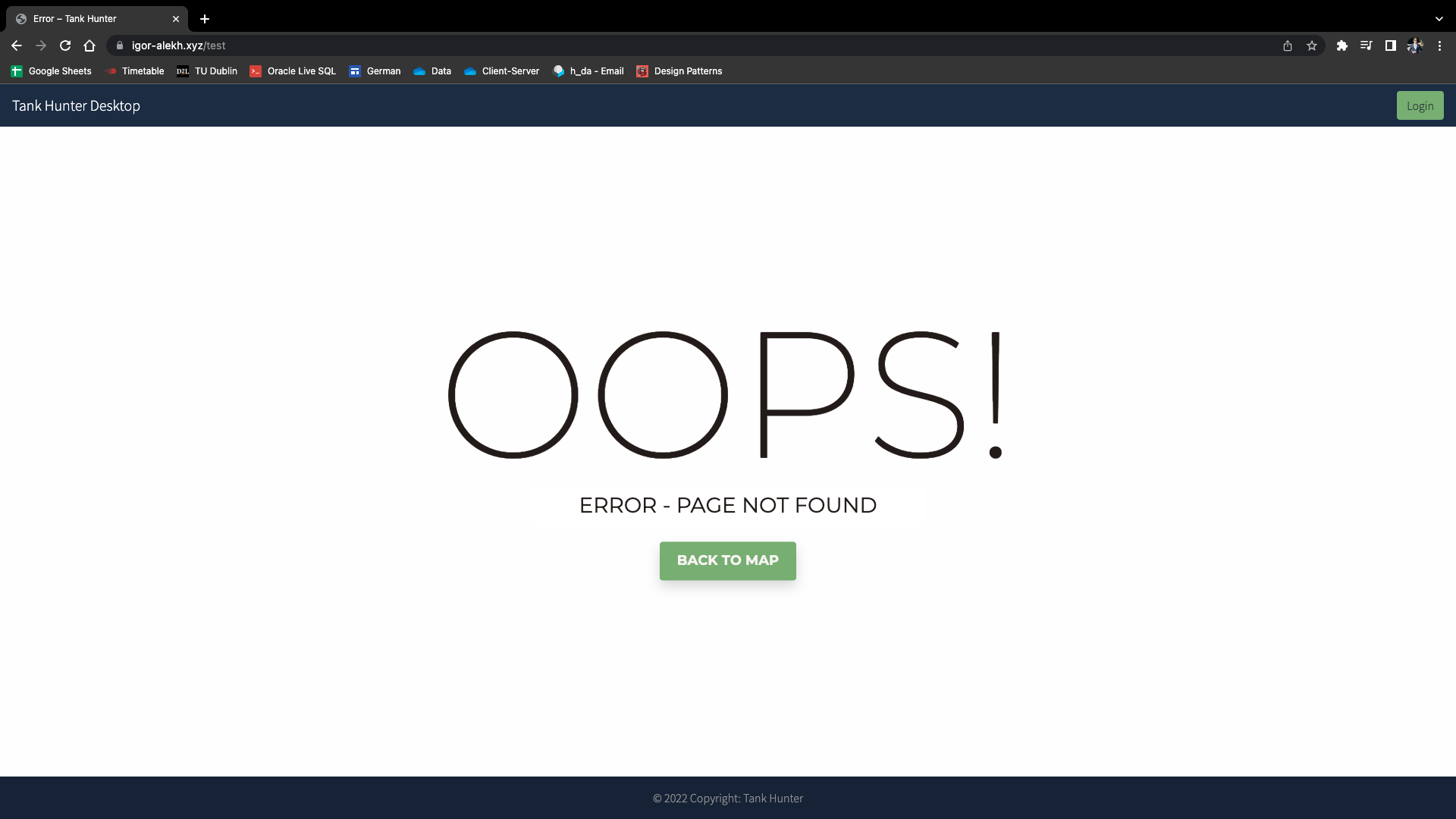Open the Google Sheets bookmark
The height and width of the screenshot is (819, 1456).
[x=51, y=71]
